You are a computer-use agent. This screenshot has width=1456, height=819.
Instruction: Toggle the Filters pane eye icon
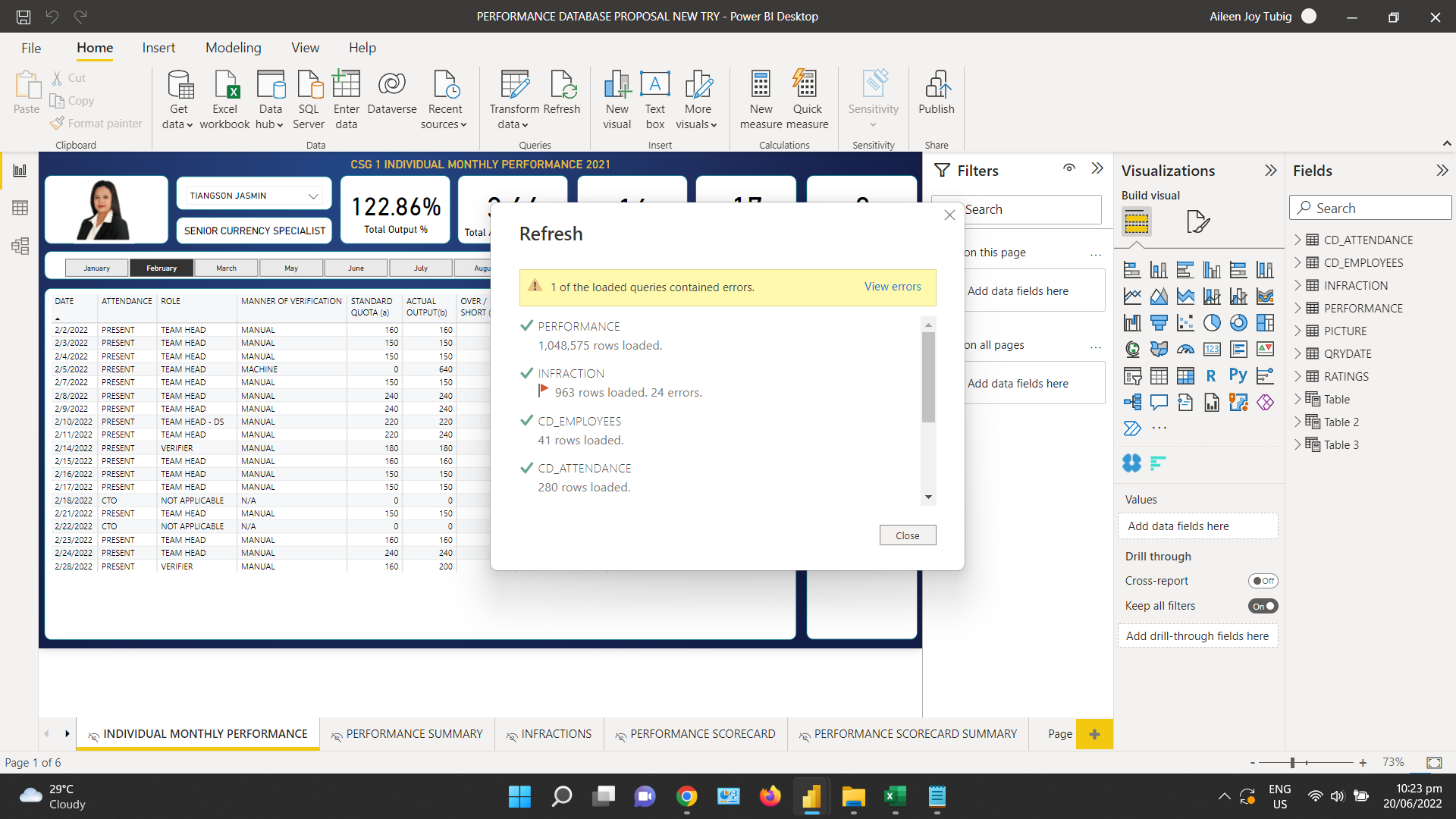tap(1069, 168)
